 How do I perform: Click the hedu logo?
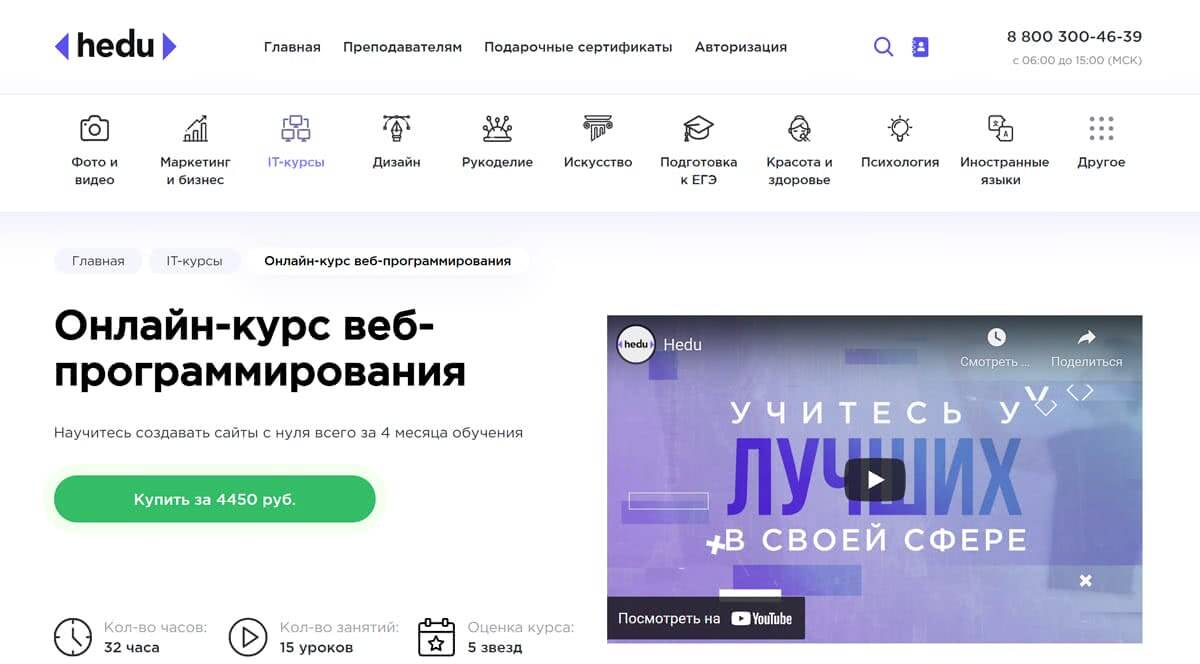[116, 46]
